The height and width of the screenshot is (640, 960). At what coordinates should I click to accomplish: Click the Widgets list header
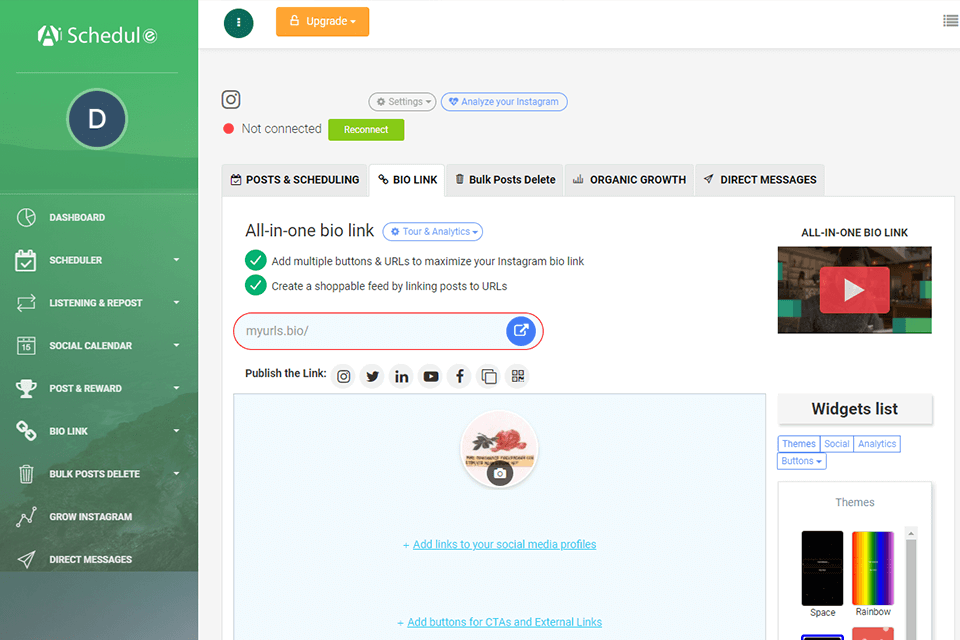[x=855, y=409]
